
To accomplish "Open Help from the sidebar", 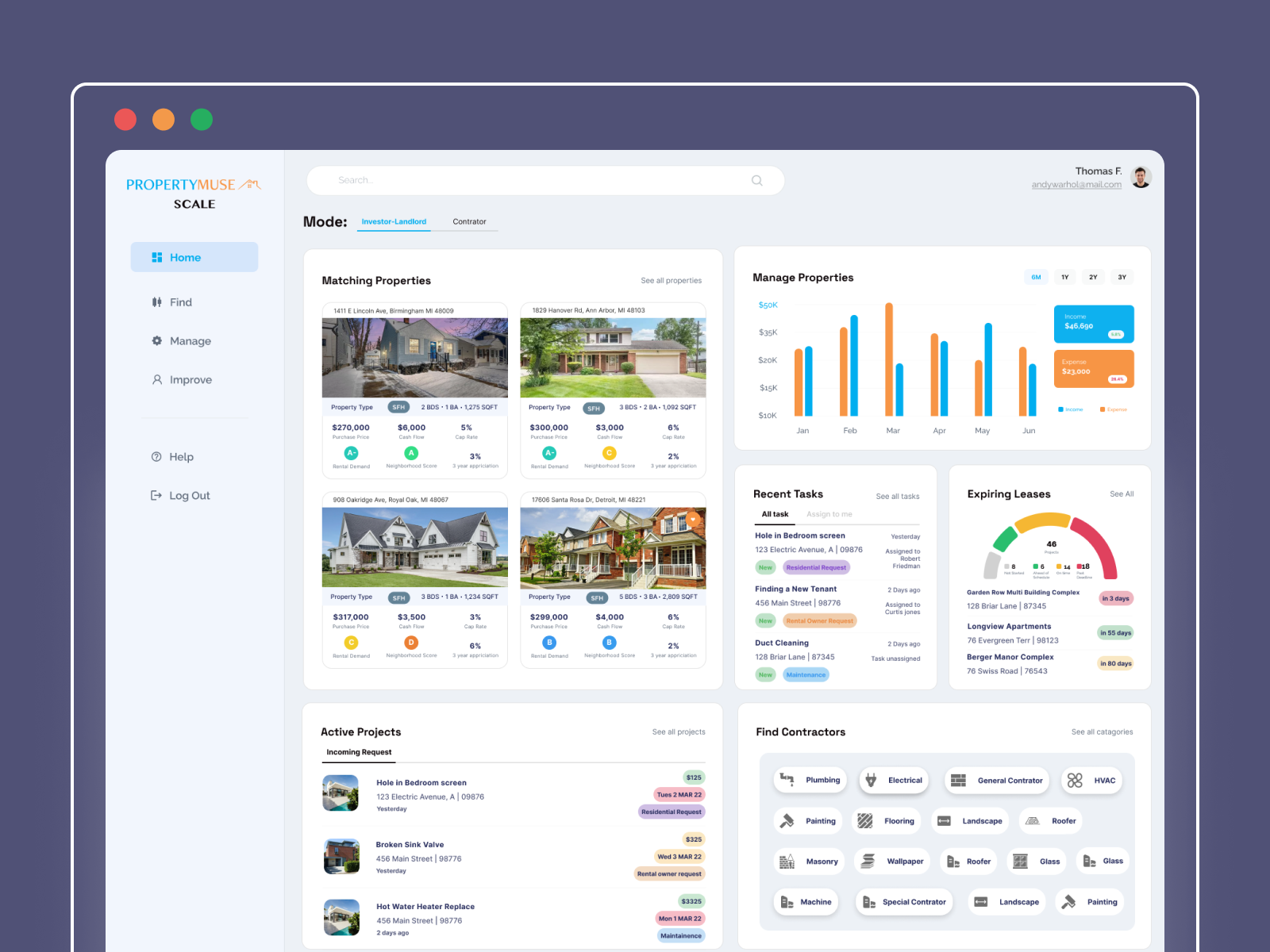I will click(172, 457).
